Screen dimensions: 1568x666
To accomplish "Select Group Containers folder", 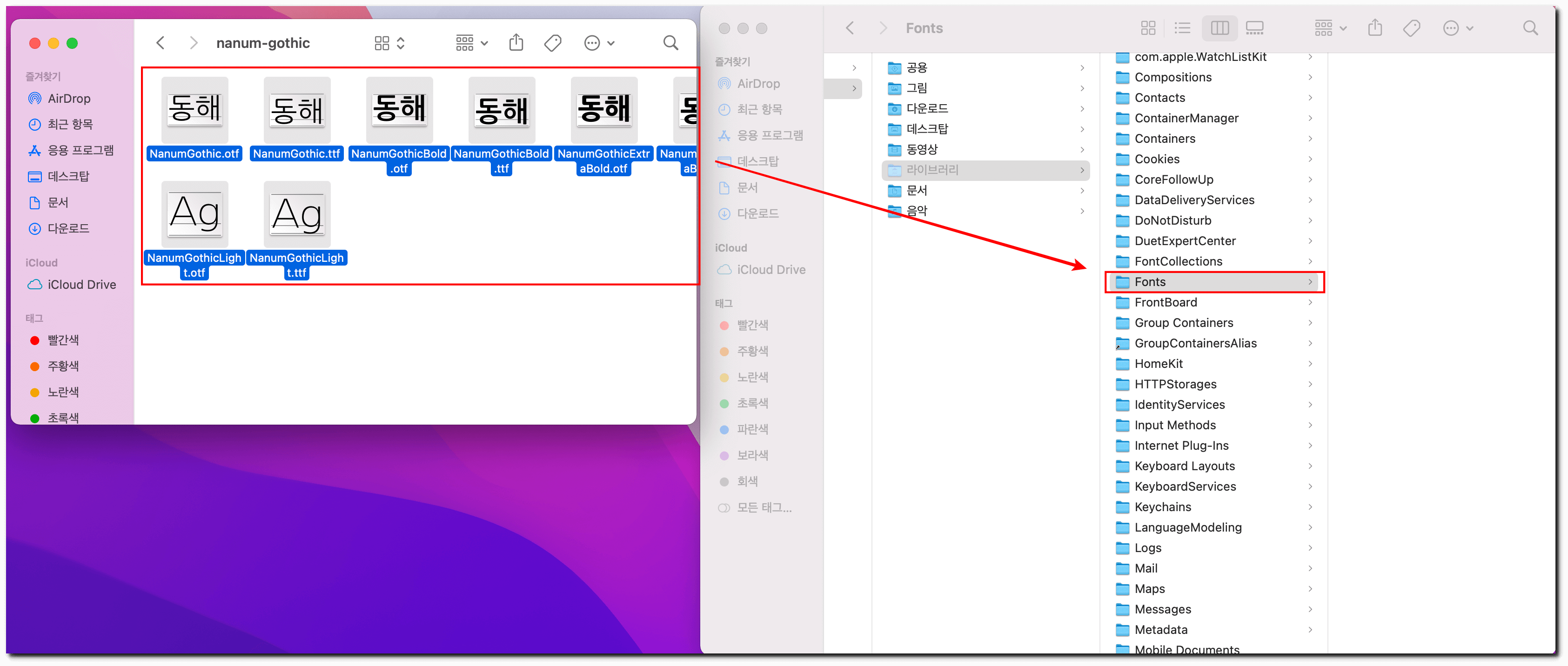I will coord(1214,323).
